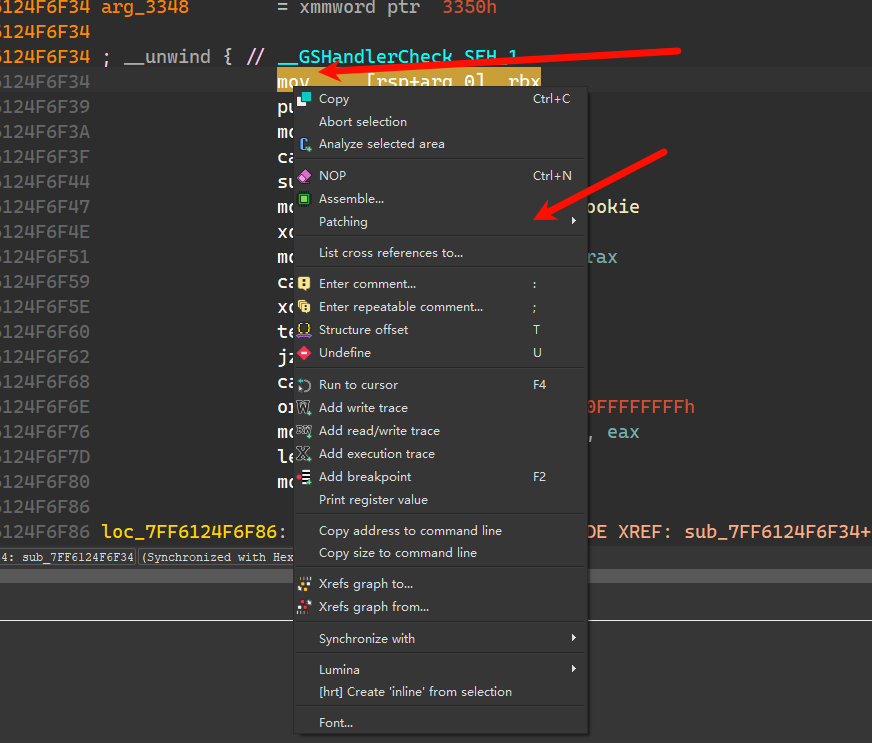This screenshot has height=743, width=872.
Task: Click the Copy icon in context menu
Action: pos(304,99)
